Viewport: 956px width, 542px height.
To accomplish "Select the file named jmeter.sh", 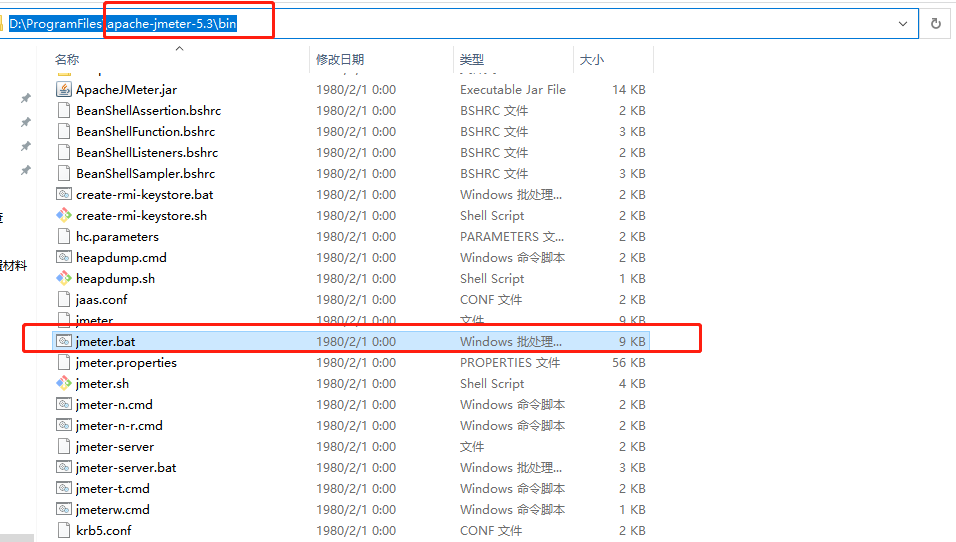I will pos(102,383).
